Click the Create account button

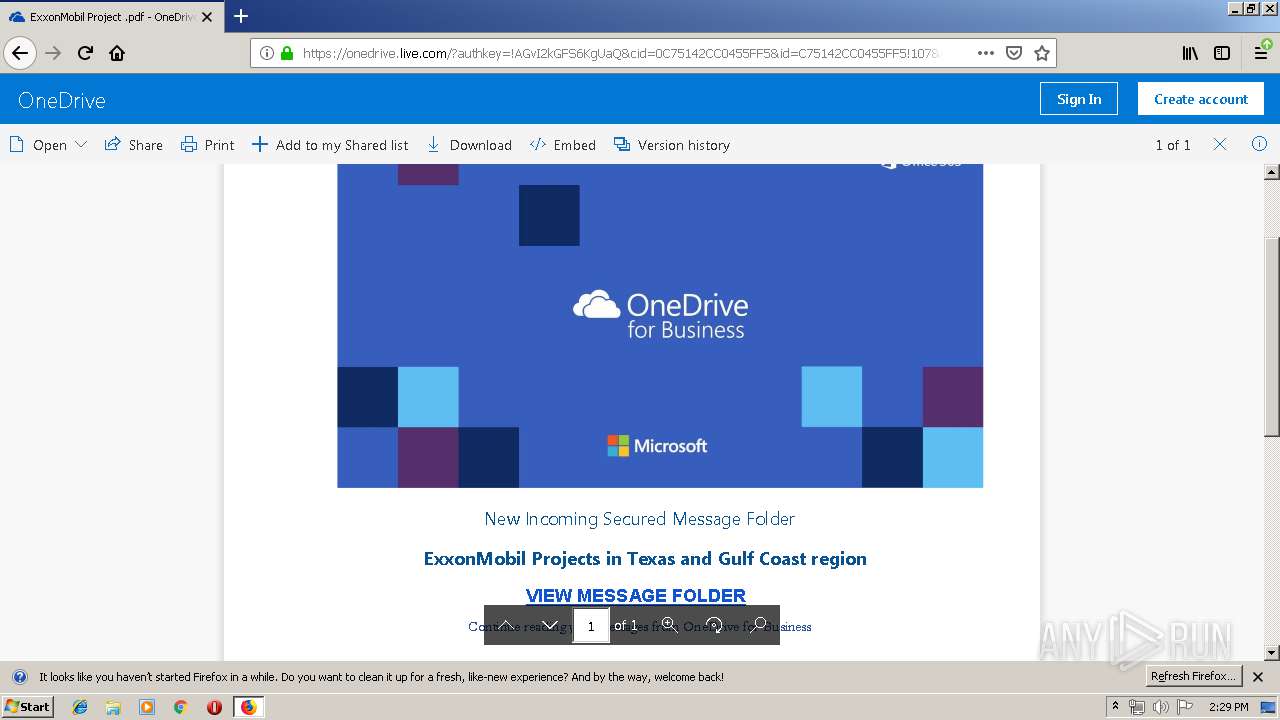(x=1201, y=99)
